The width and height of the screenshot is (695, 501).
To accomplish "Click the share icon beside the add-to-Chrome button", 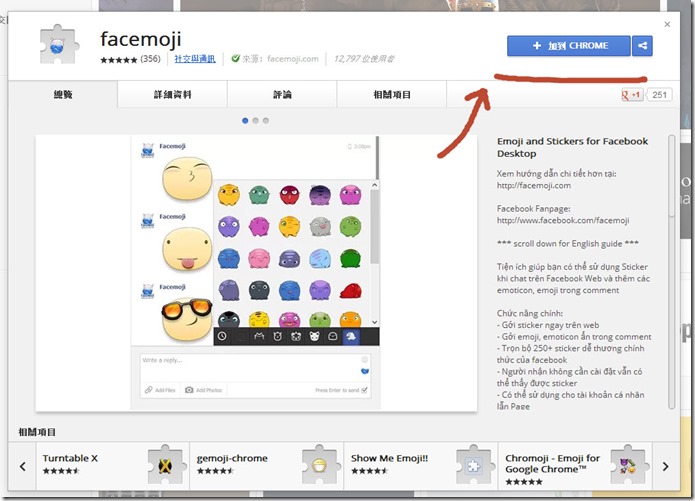I will tap(642, 46).
